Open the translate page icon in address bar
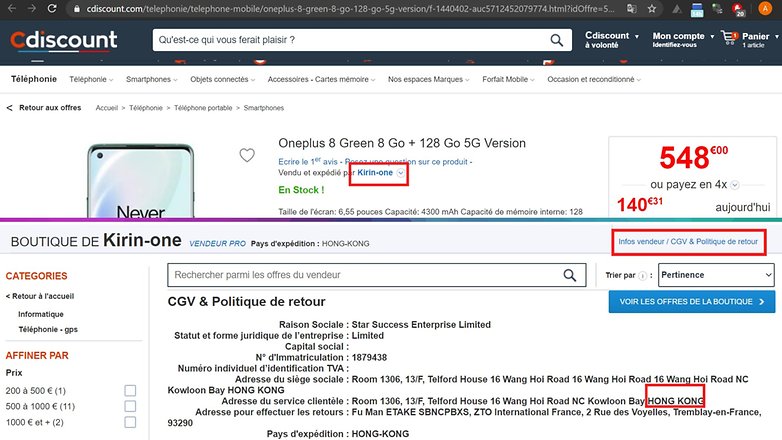Viewport: 782px width, 440px height. click(x=631, y=9)
